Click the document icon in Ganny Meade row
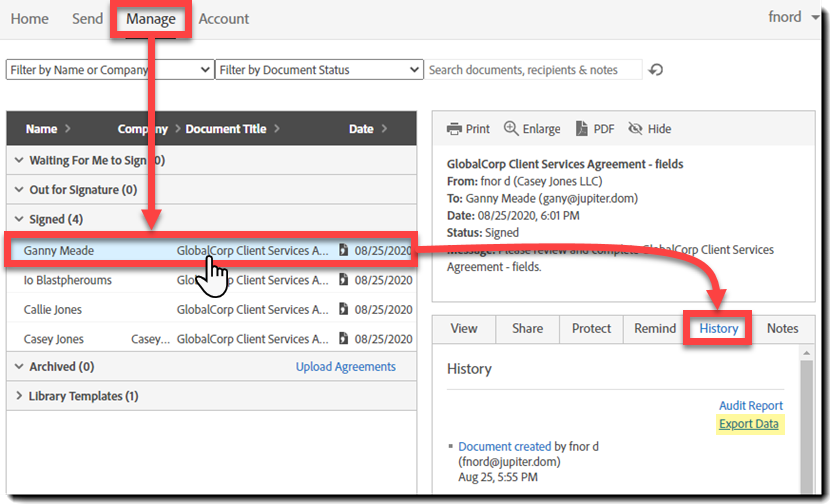Image resolution: width=830 pixels, height=504 pixels. click(343, 250)
